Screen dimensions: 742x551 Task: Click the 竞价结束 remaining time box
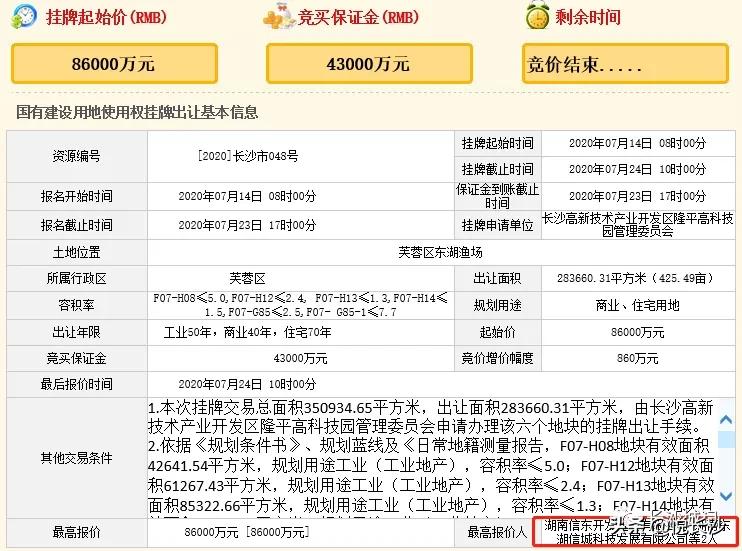pyautogui.click(x=625, y=63)
